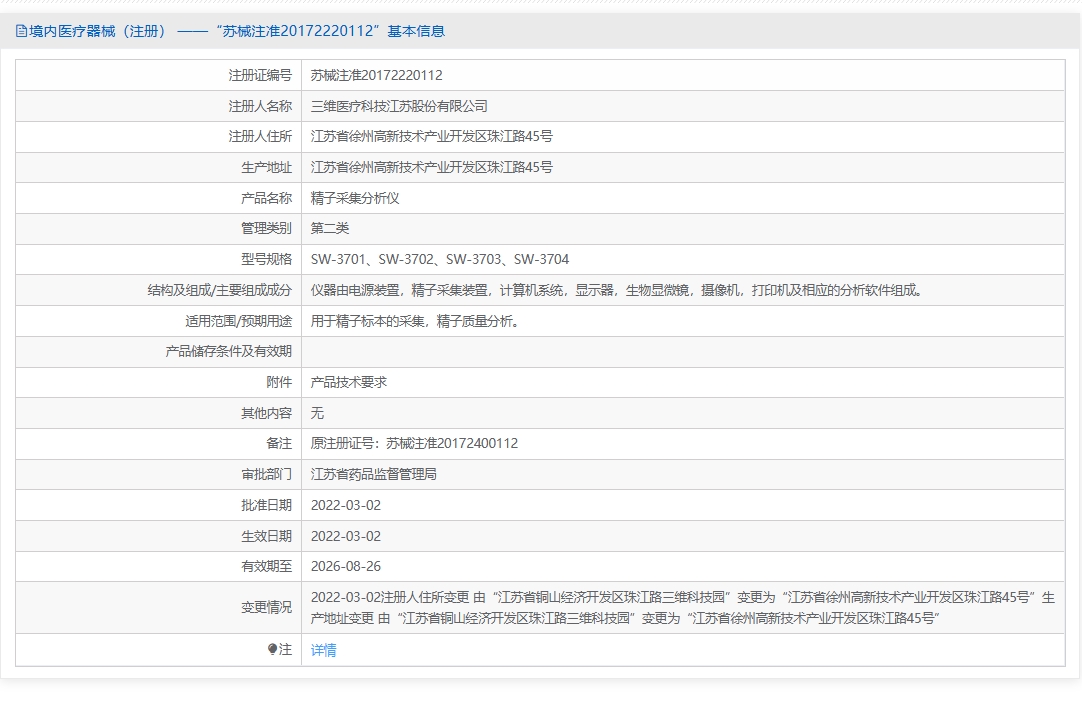Select registration number value 苏械注准20172220112
The width and height of the screenshot is (1082, 704).
[376, 75]
